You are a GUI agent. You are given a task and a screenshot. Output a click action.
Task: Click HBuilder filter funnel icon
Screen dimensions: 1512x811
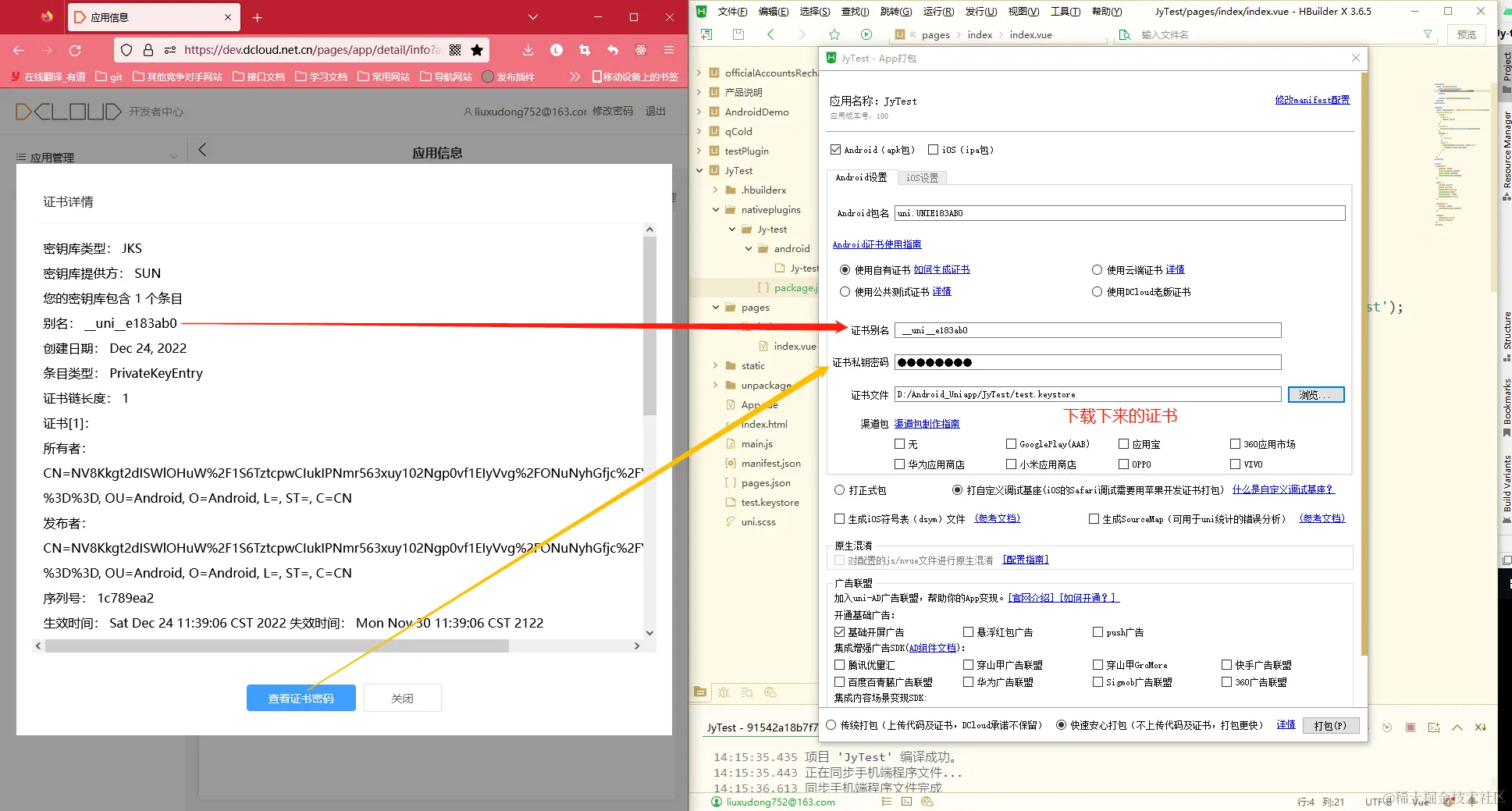1428,34
